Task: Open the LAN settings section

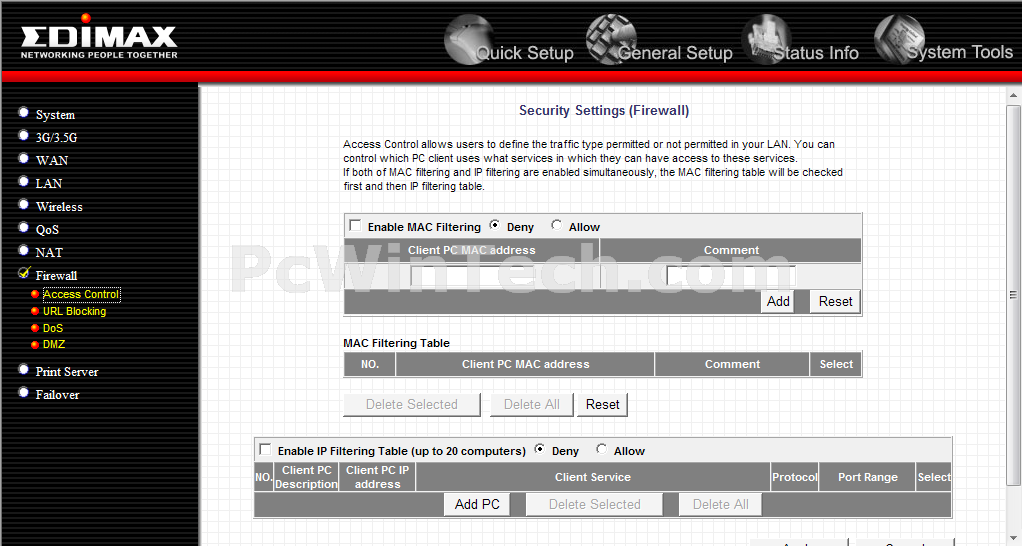Action: pyautogui.click(x=49, y=184)
